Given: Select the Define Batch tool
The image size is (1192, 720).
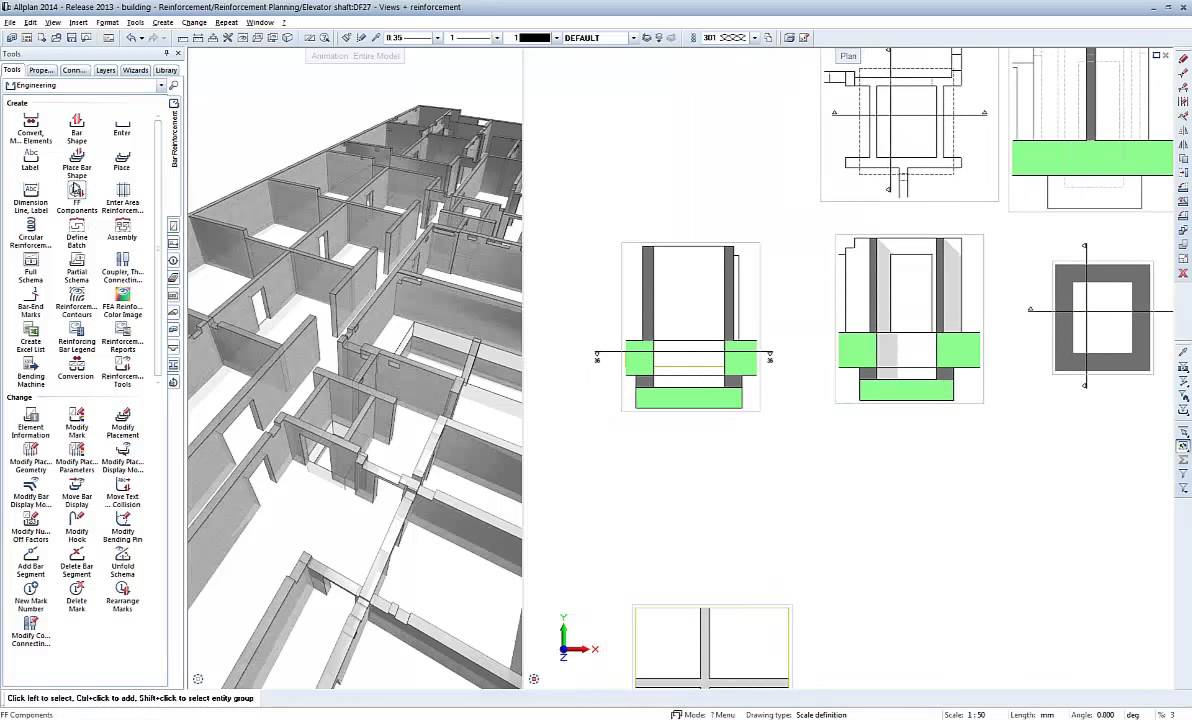Looking at the screenshot, I should (77, 233).
